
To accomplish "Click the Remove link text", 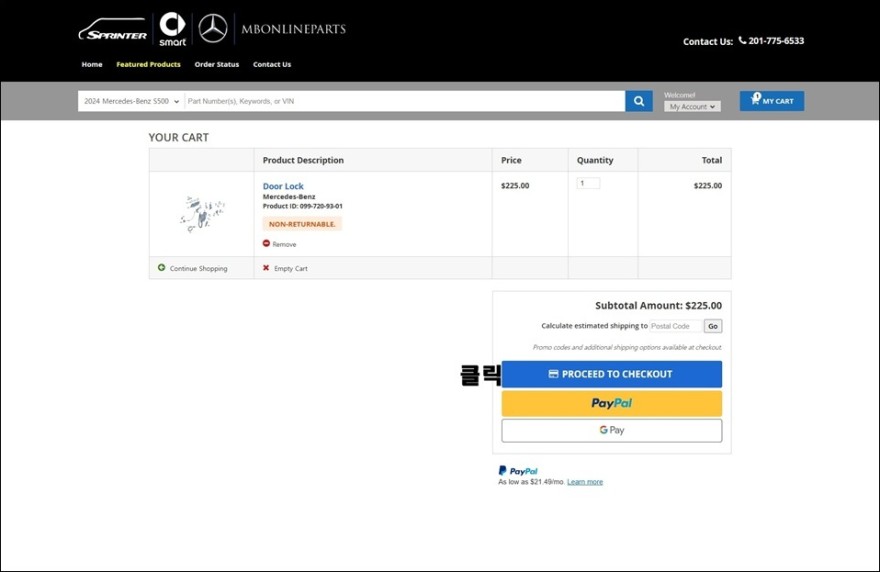I will tap(284, 244).
